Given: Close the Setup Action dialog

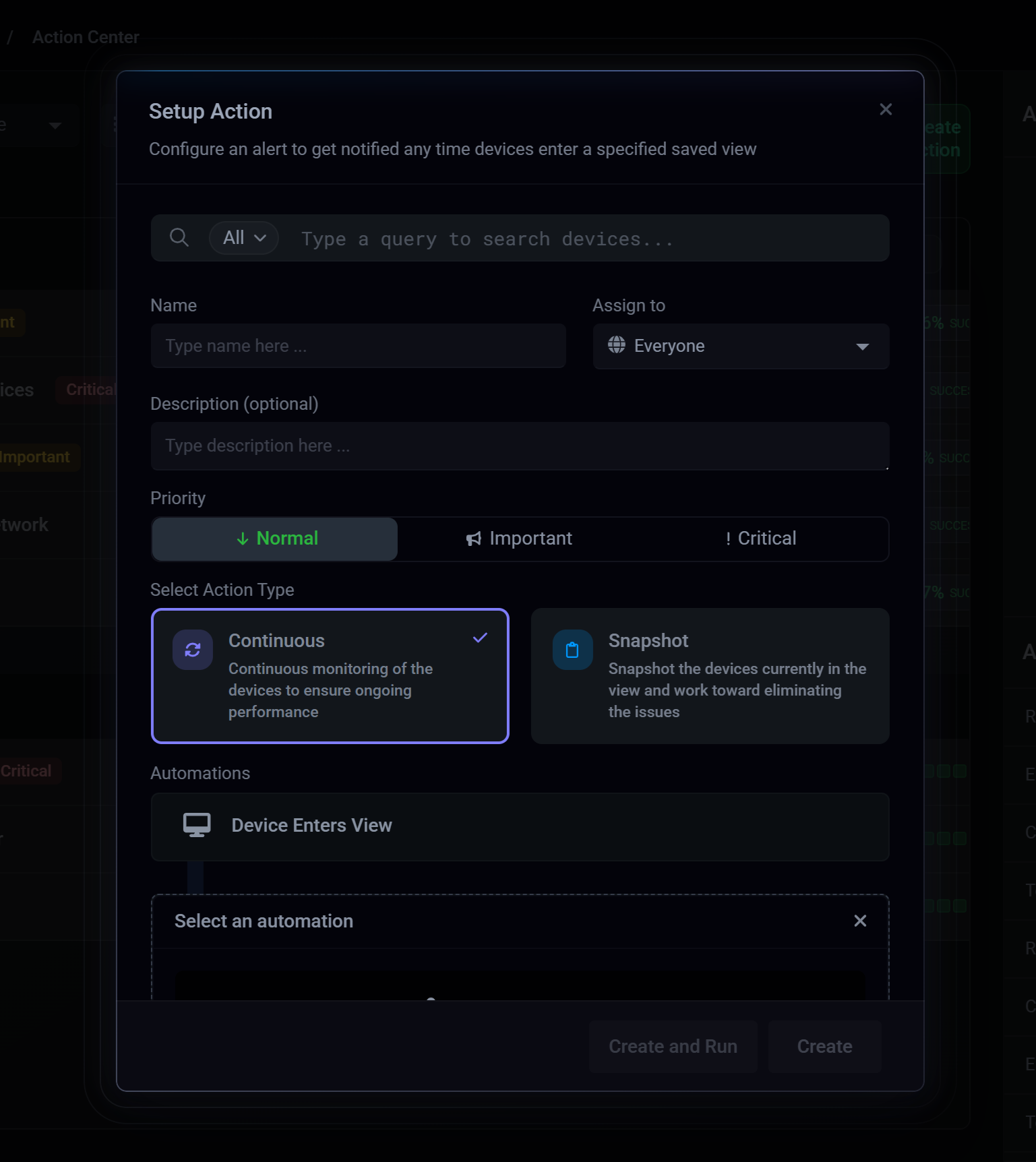Looking at the screenshot, I should (x=886, y=110).
